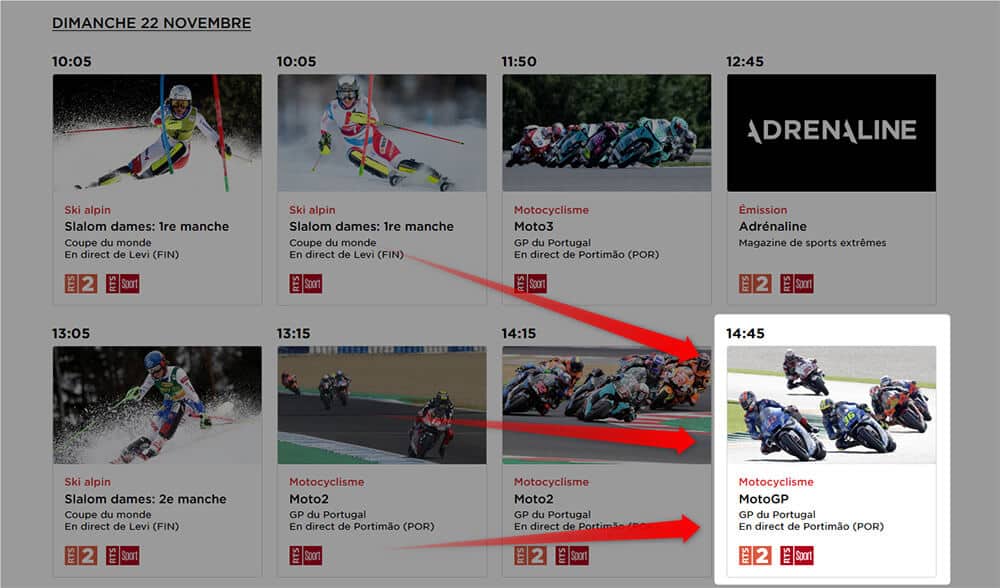Click Magazine de sports extrêmes description
Viewport: 1000px width, 588px height.
812,242
